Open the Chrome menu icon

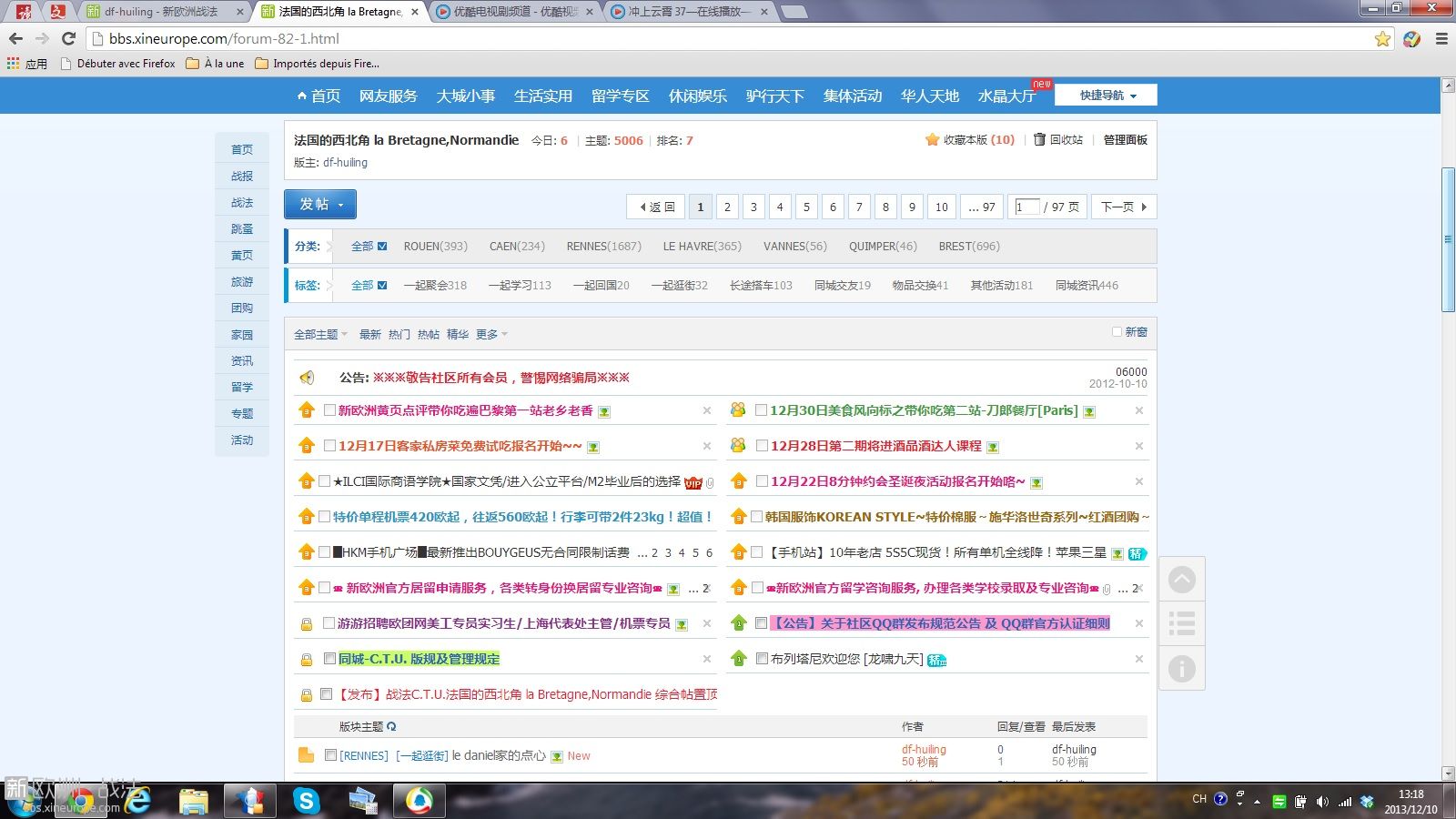1441,38
